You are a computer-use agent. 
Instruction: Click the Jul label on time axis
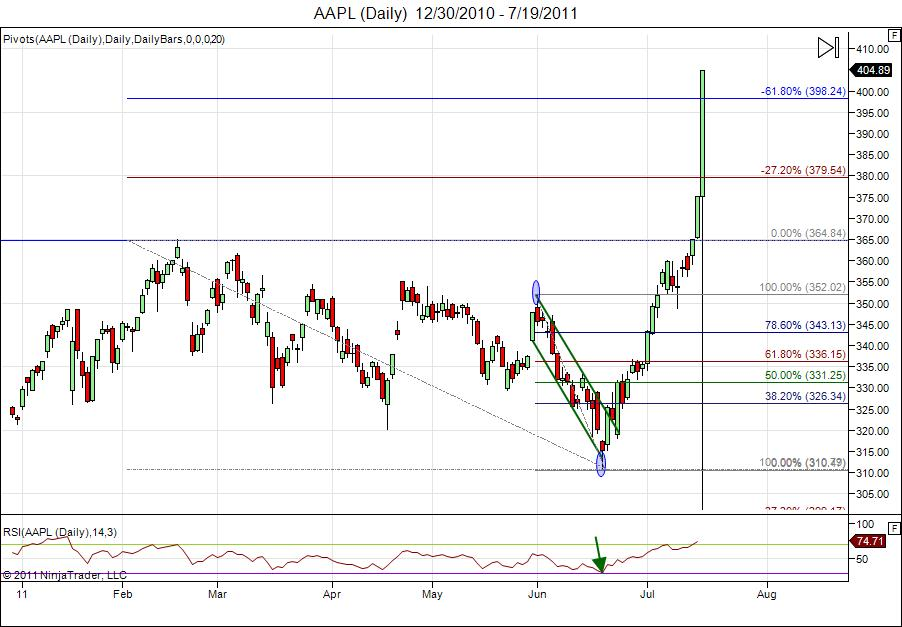(x=648, y=594)
